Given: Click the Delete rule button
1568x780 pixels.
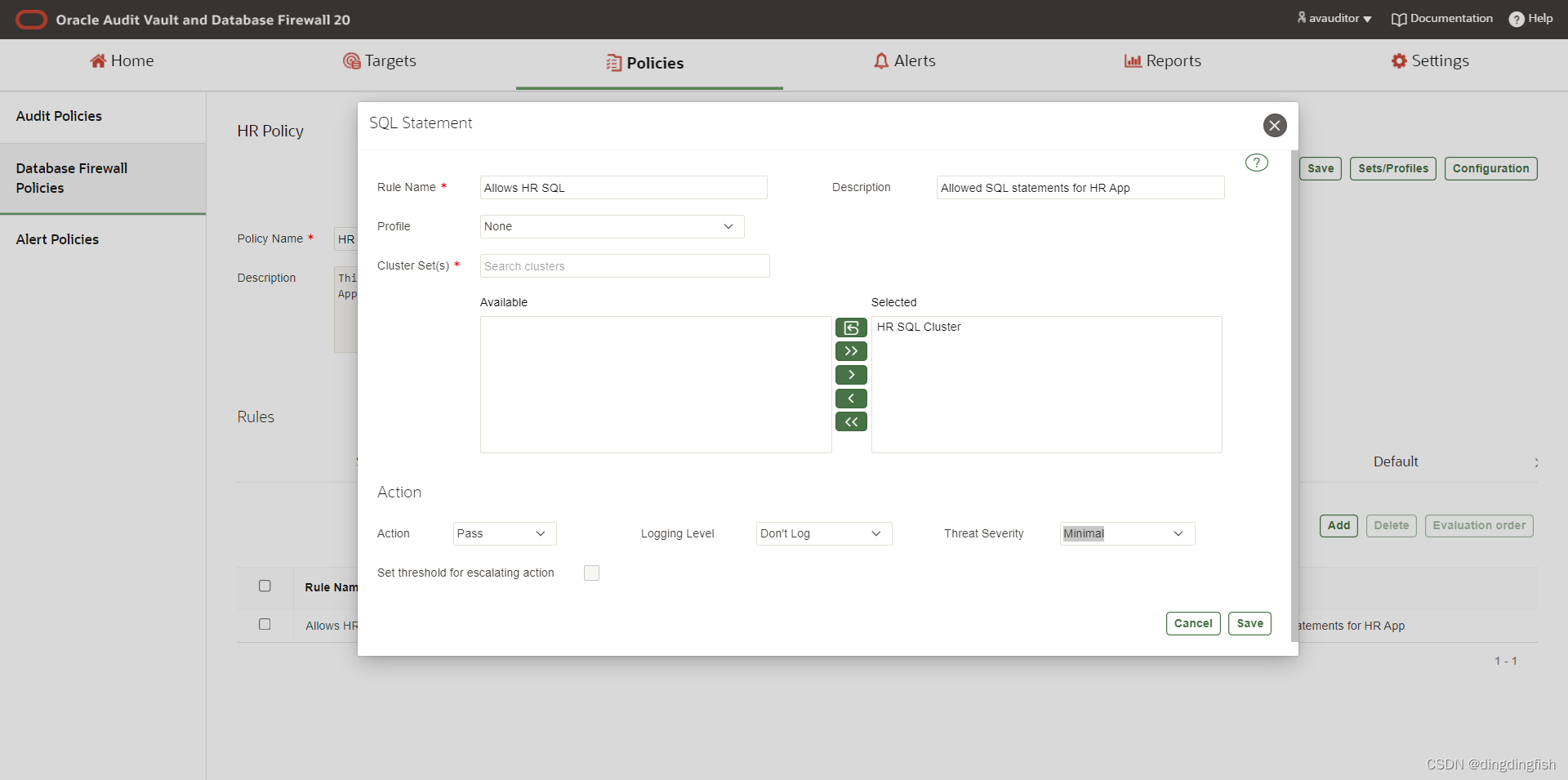Looking at the screenshot, I should coord(1392,525).
